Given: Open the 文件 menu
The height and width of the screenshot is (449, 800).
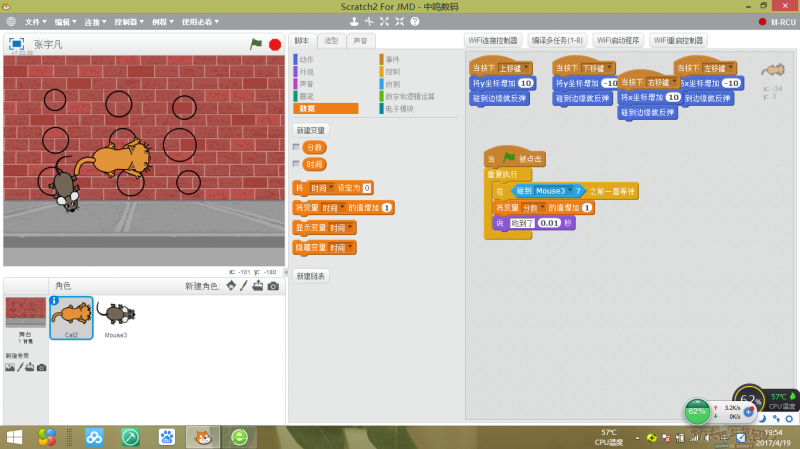Looking at the screenshot, I should pyautogui.click(x=36, y=20).
